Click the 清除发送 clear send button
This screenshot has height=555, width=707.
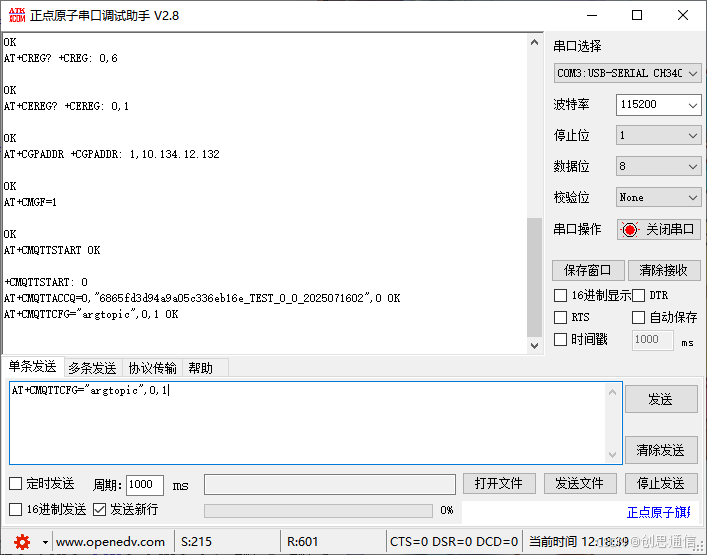coord(661,450)
